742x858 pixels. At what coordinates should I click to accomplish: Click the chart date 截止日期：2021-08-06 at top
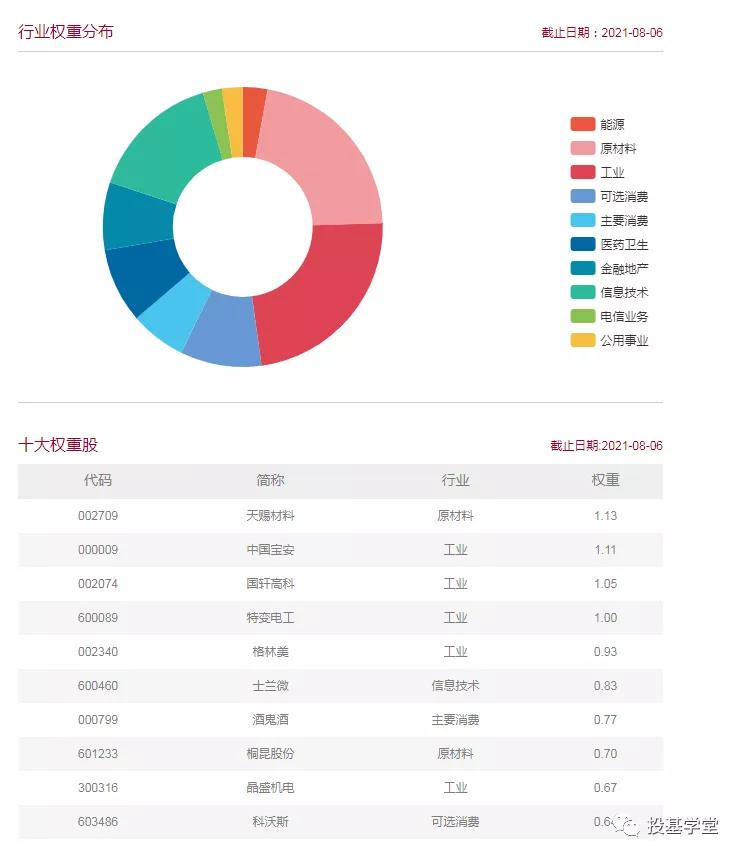602,33
